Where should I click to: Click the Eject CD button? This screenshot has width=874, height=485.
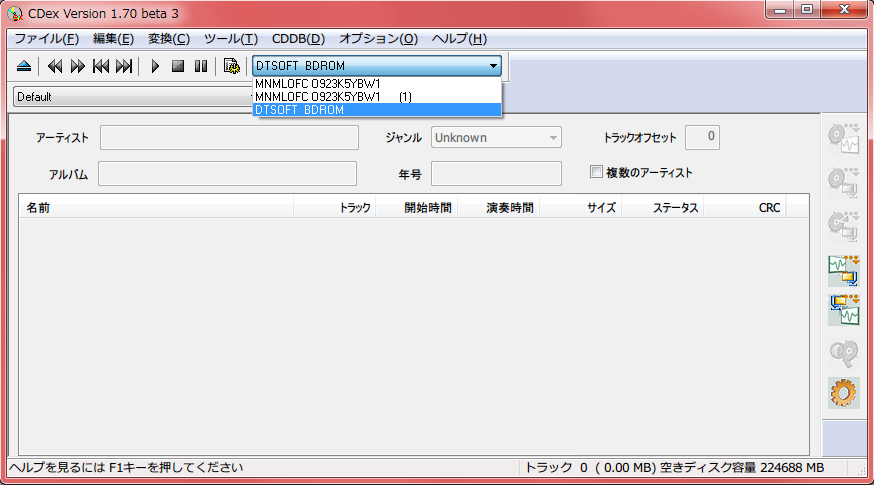click(x=24, y=66)
